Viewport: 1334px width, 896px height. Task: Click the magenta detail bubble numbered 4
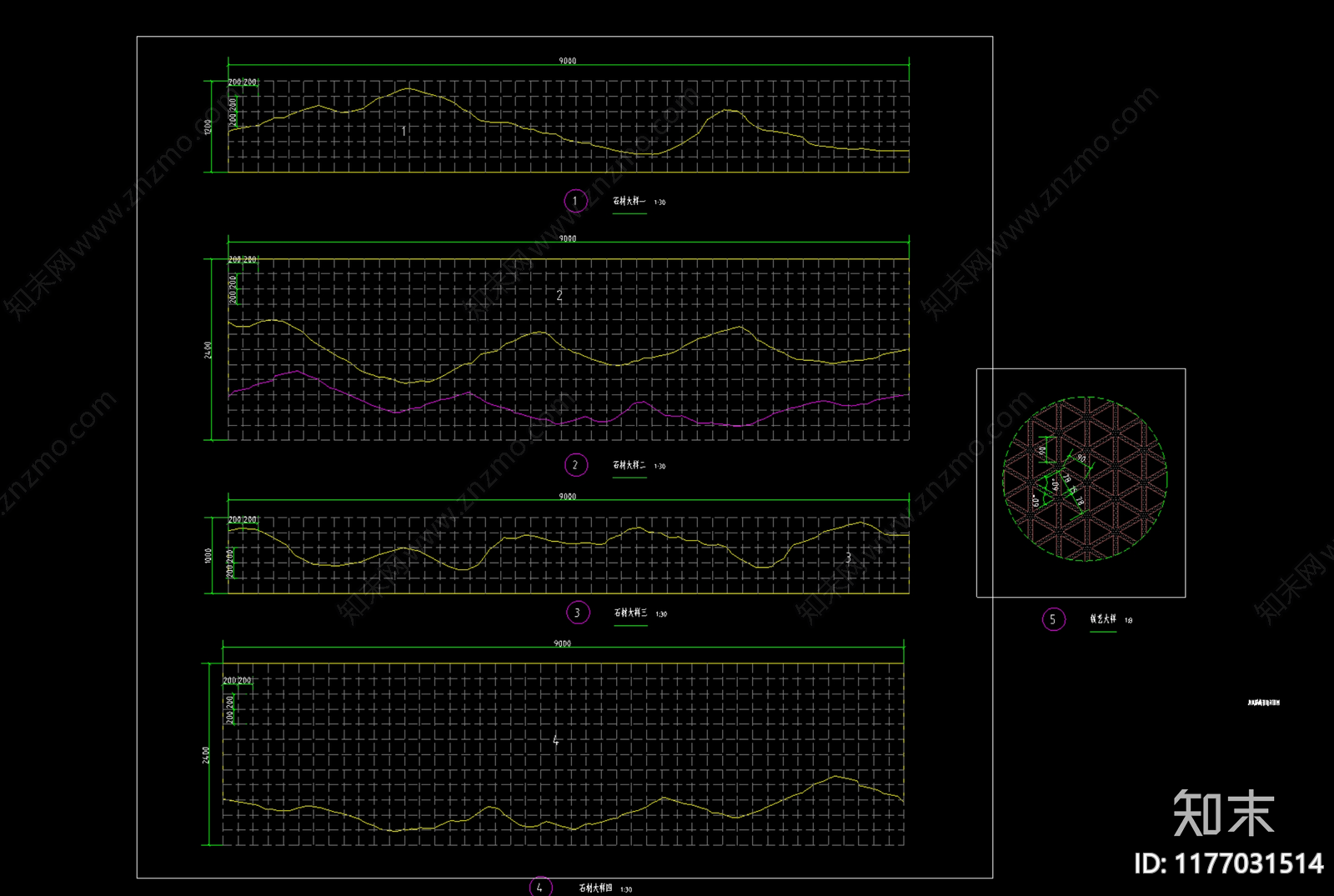540,887
